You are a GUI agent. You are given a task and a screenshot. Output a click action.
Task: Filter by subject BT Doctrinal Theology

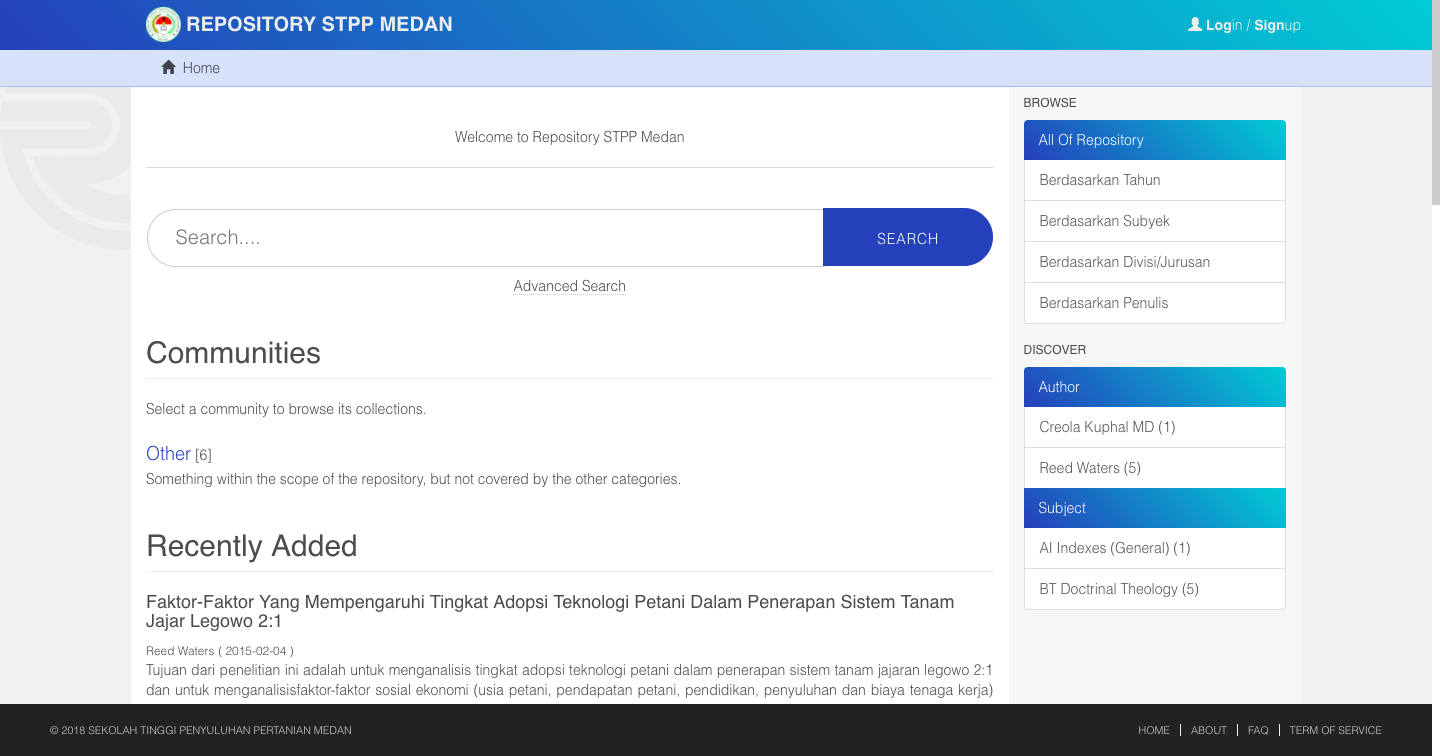tap(1155, 589)
